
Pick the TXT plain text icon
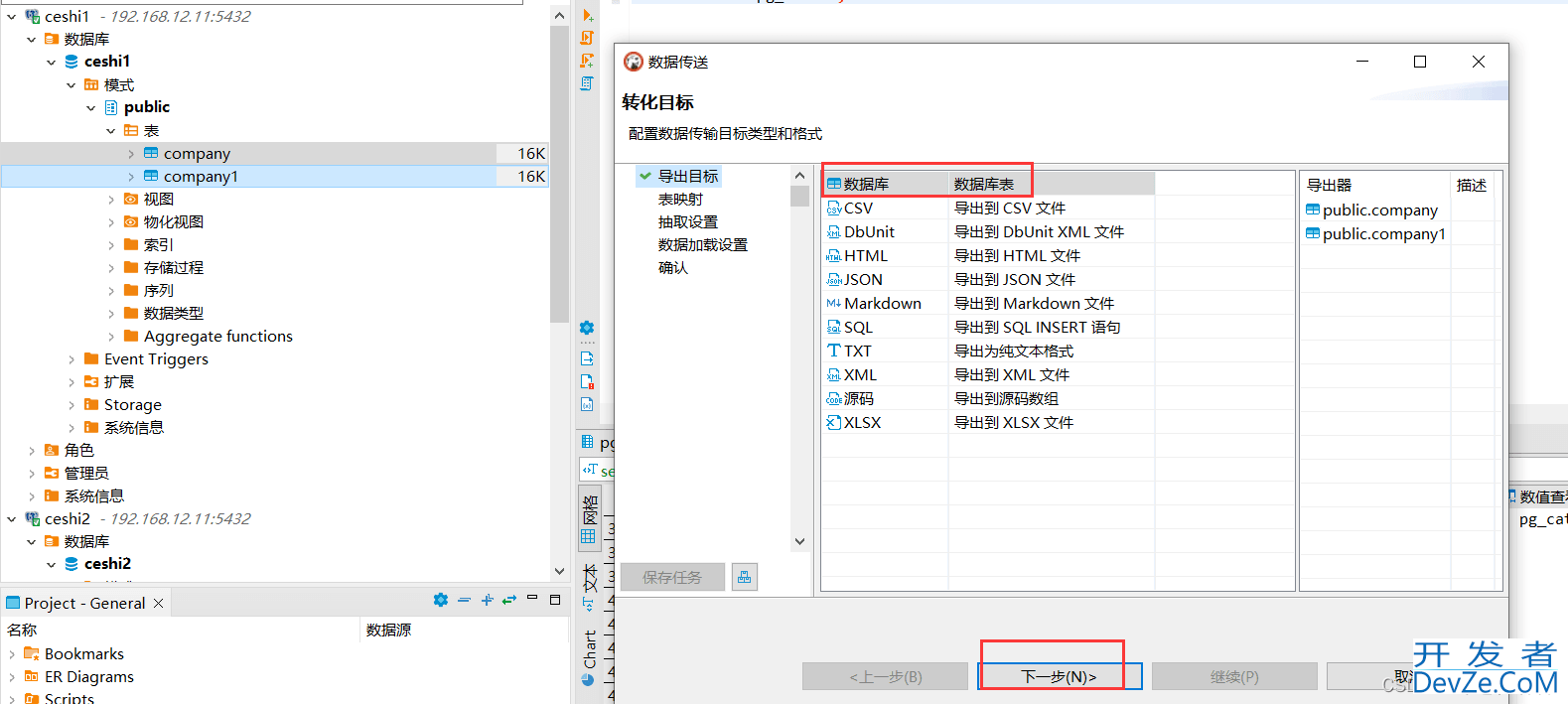[x=834, y=352]
